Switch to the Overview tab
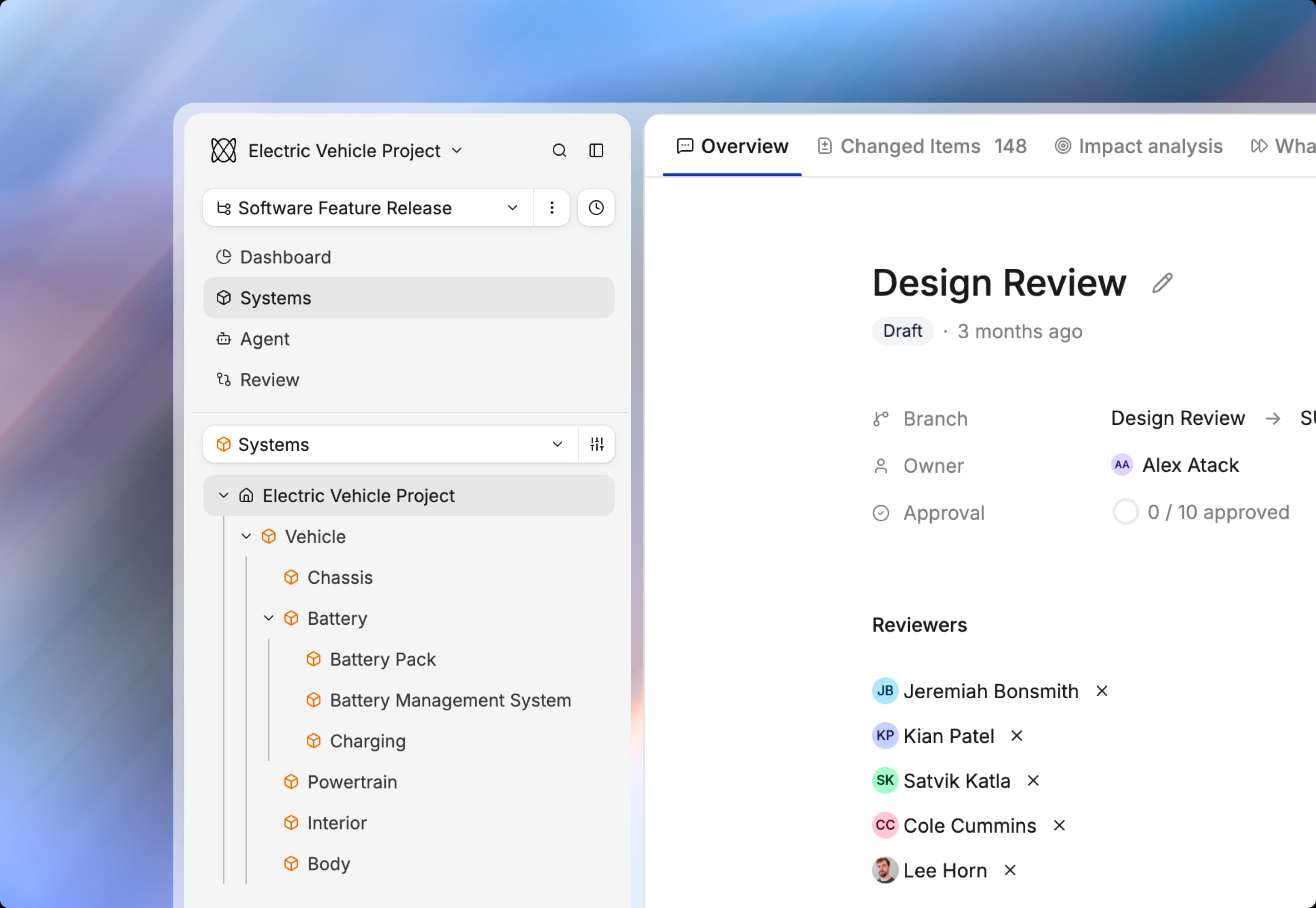 coord(732,146)
